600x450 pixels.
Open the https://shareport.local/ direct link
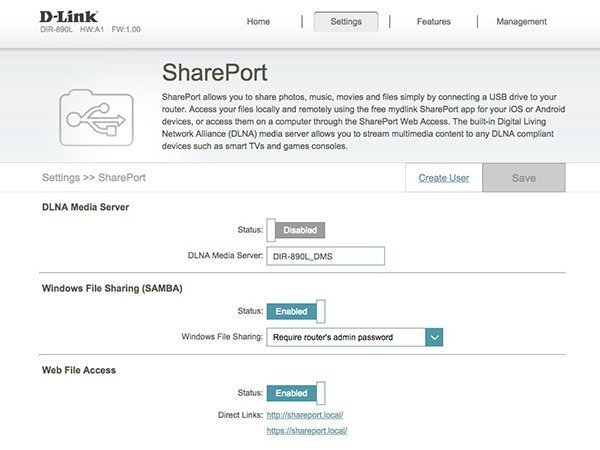(307, 431)
